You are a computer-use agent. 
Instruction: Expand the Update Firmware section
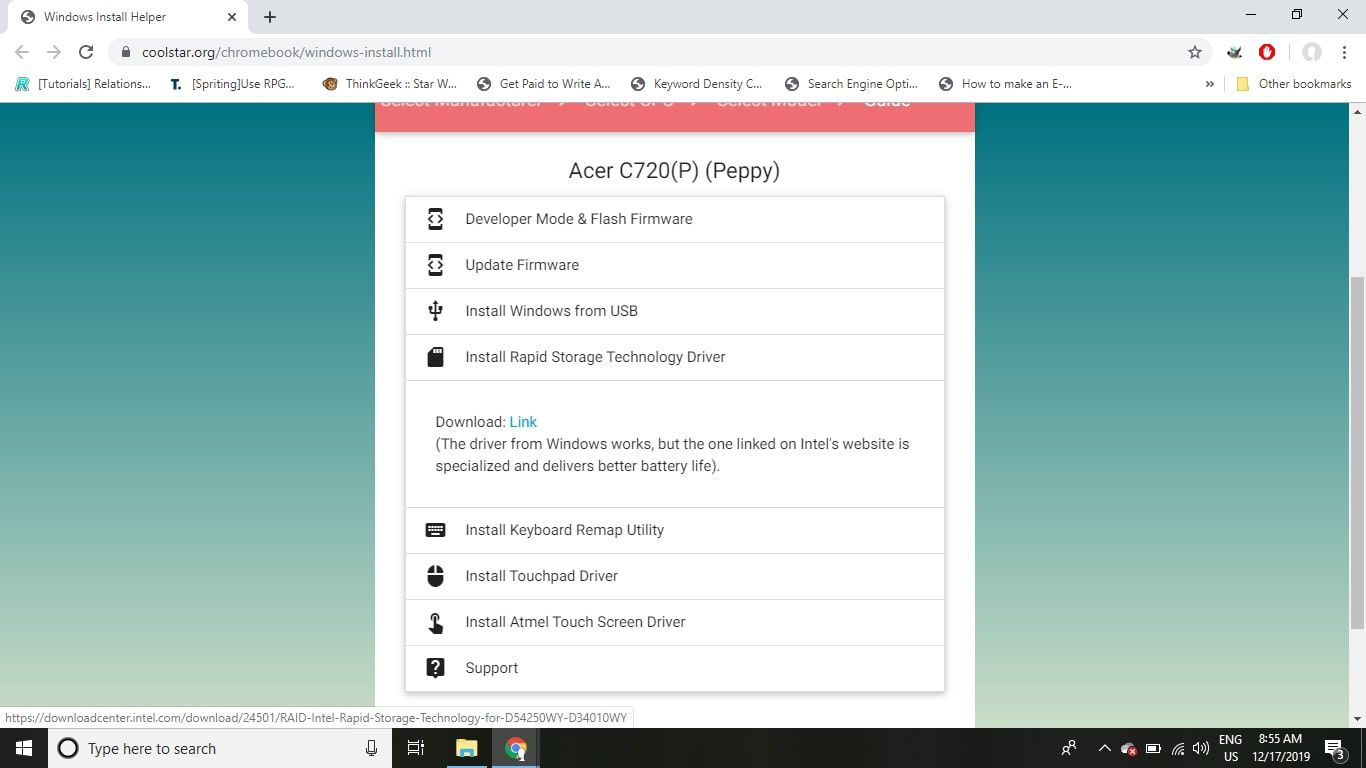675,265
